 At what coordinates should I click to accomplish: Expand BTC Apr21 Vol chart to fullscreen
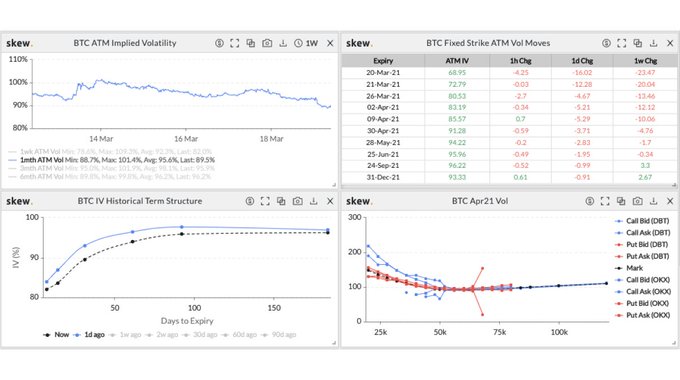(605, 201)
